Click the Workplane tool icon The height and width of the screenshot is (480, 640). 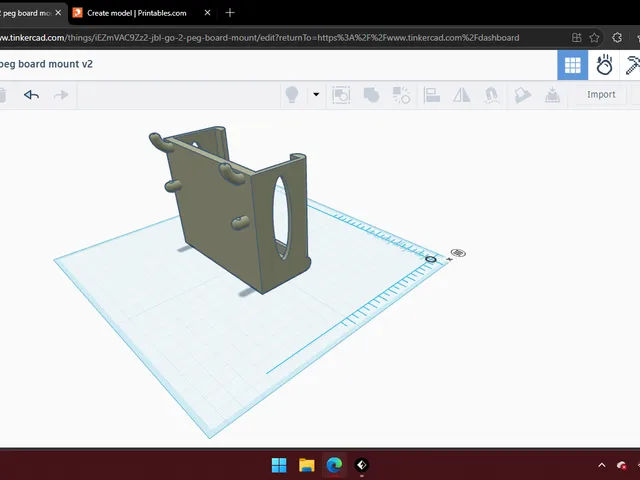point(552,95)
